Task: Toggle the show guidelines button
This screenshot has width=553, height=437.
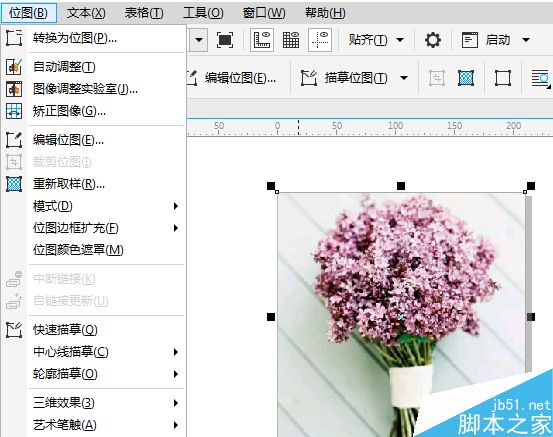Action: pyautogui.click(x=320, y=40)
